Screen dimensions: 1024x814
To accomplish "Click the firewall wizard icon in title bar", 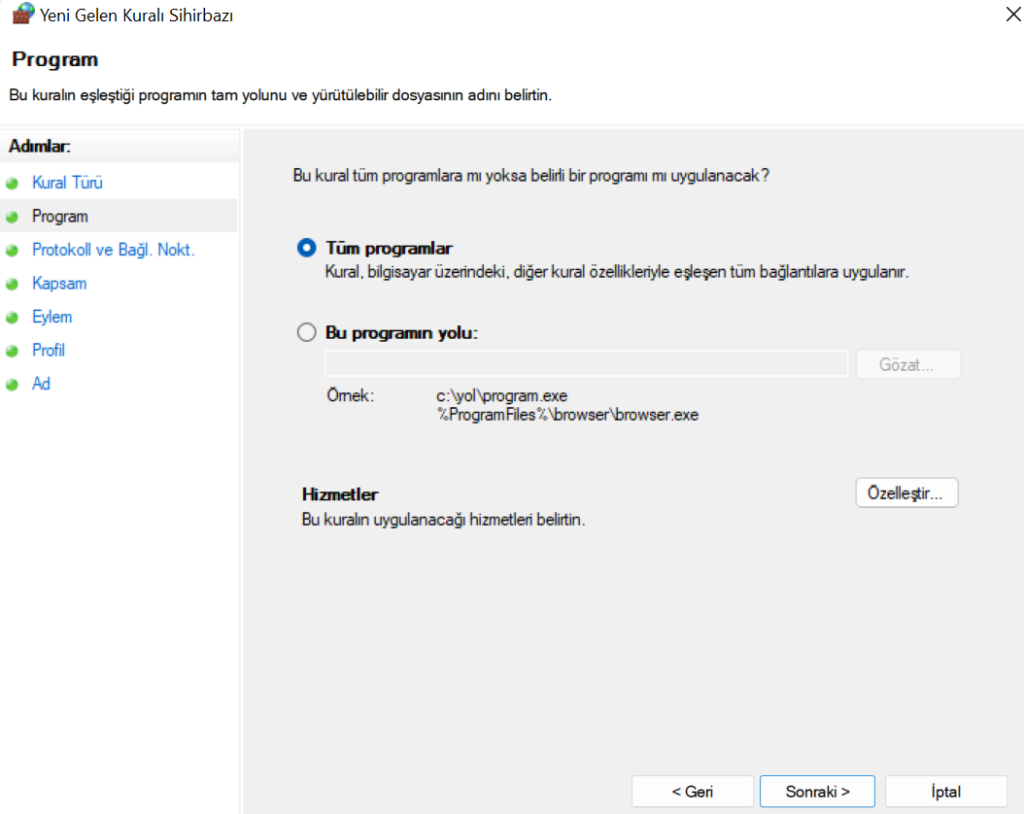I will 22,16.
